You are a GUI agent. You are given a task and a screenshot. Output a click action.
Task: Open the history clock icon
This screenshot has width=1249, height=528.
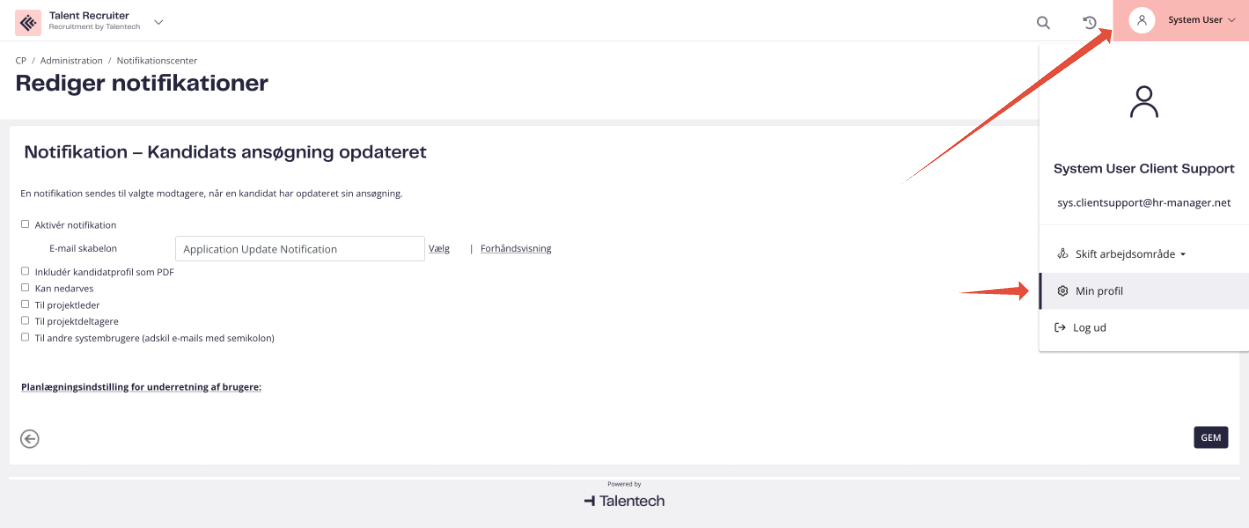(1090, 22)
